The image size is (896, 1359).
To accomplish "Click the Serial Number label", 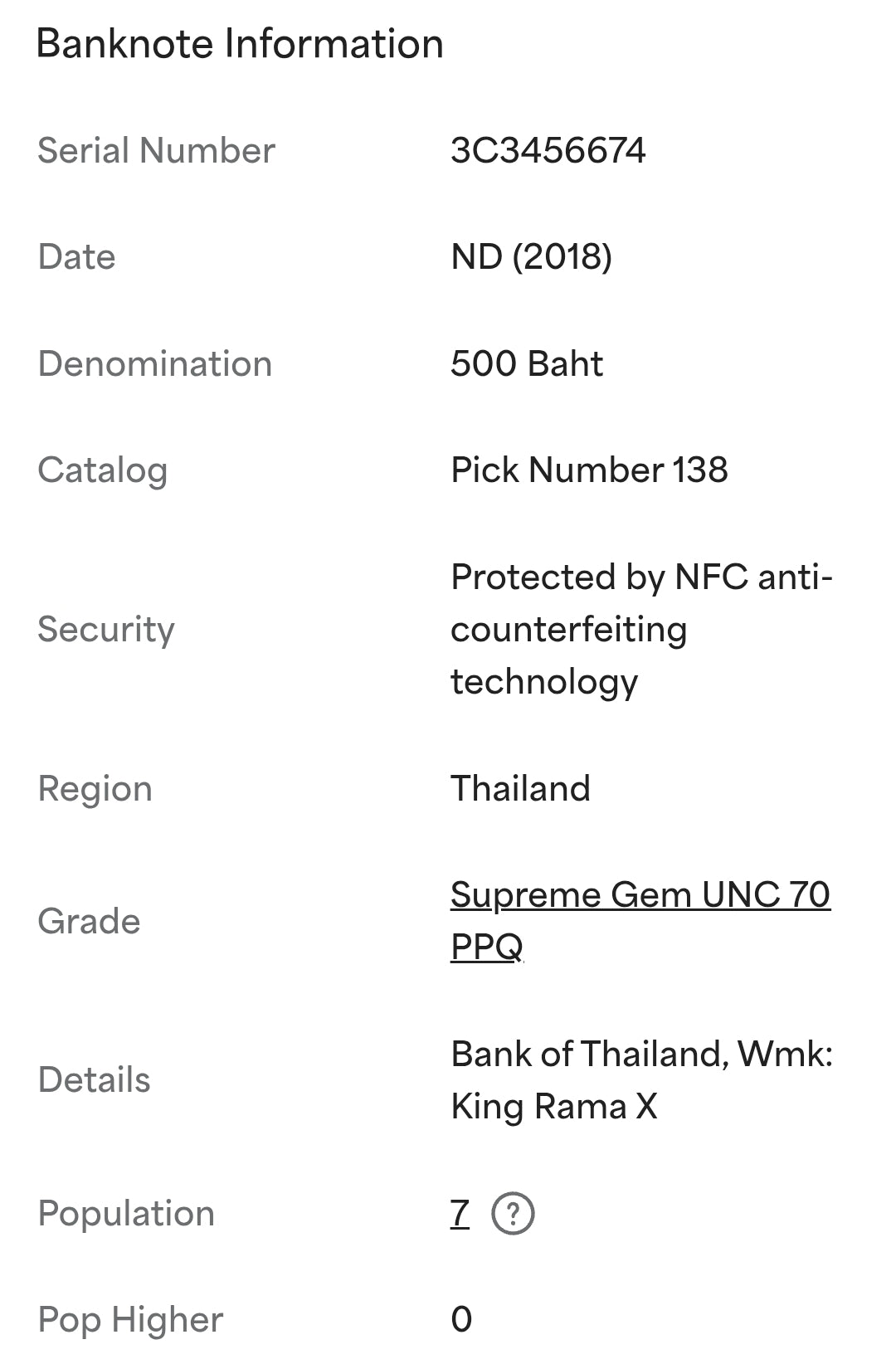I will click(156, 151).
